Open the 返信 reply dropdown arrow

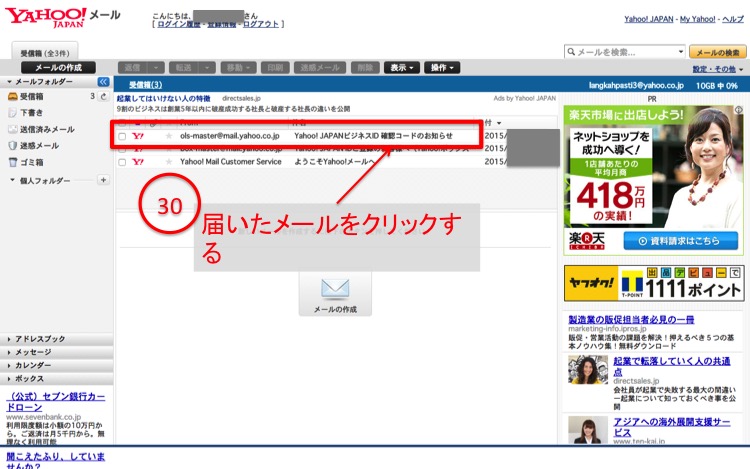click(x=156, y=68)
